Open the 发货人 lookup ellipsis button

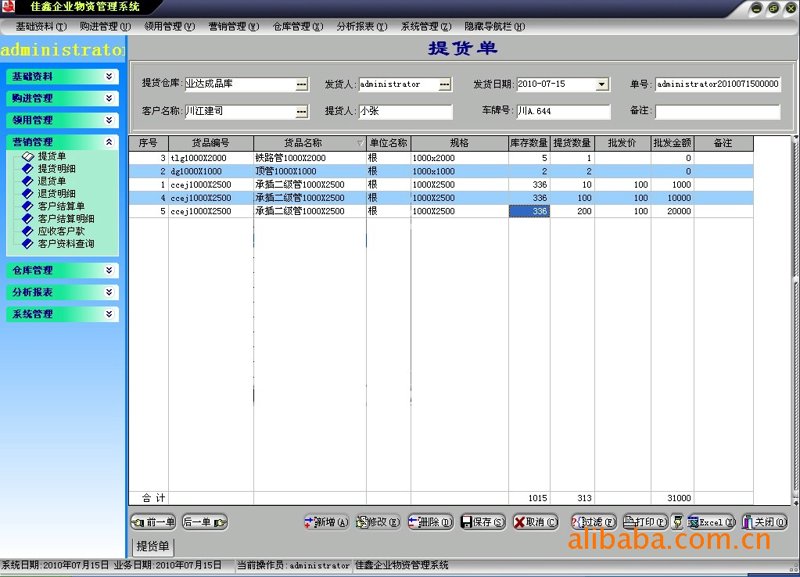445,84
